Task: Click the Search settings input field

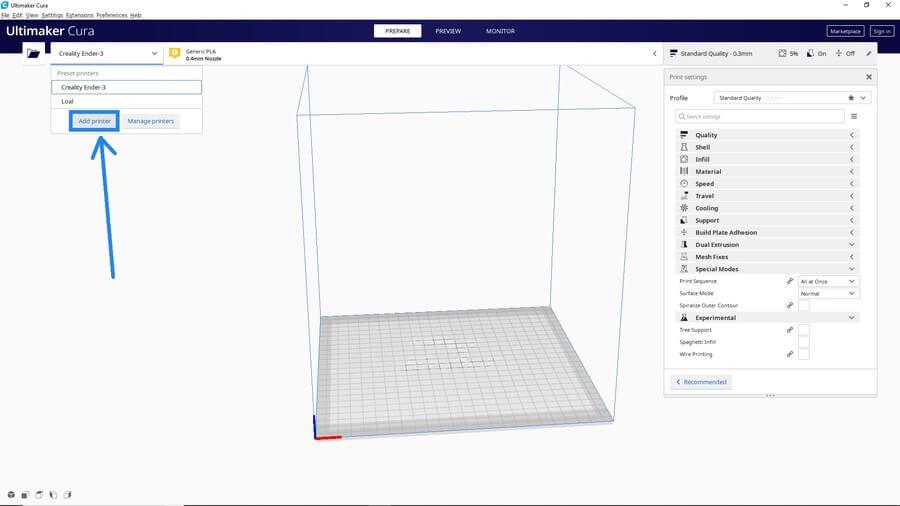Action: 760,117
